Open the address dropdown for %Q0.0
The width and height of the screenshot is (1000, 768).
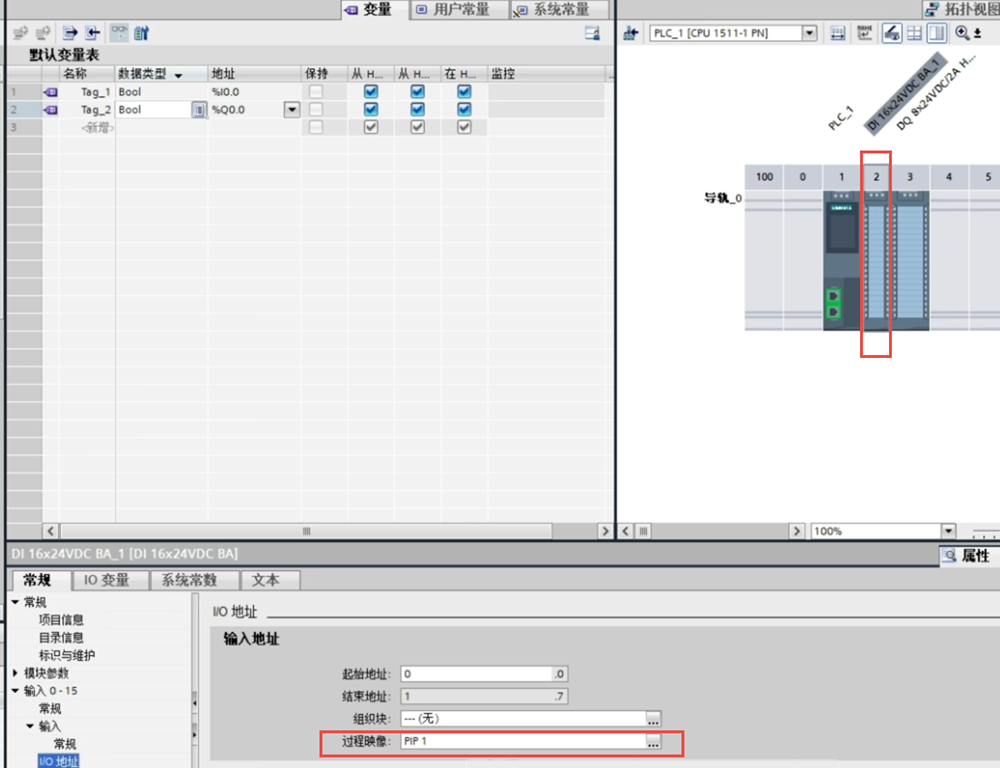click(x=292, y=110)
